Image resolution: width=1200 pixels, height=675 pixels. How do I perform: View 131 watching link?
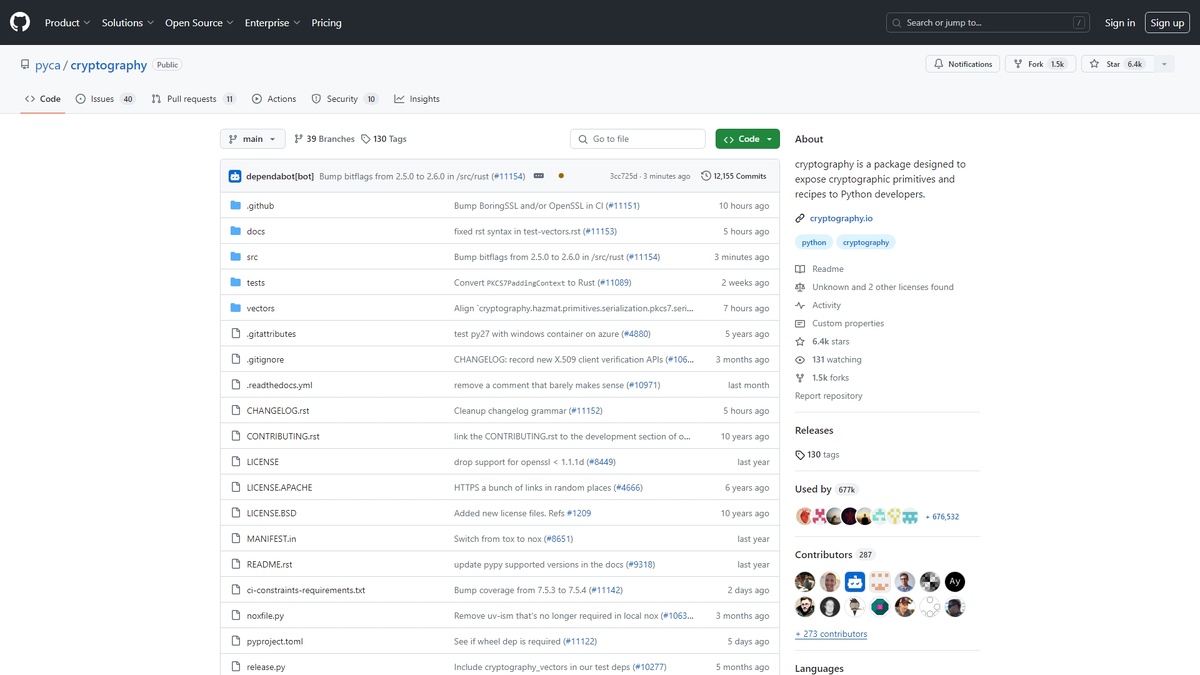pyautogui.click(x=837, y=359)
